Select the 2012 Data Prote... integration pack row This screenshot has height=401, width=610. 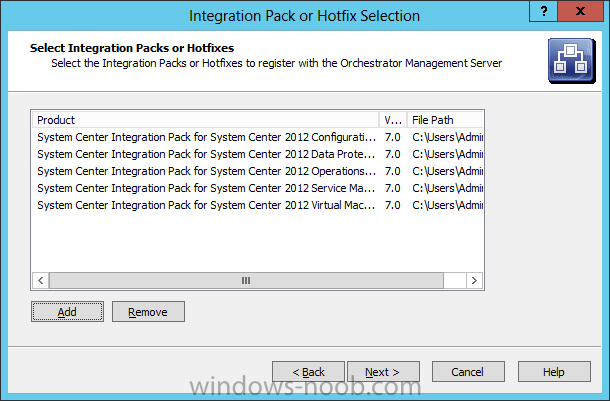point(258,154)
